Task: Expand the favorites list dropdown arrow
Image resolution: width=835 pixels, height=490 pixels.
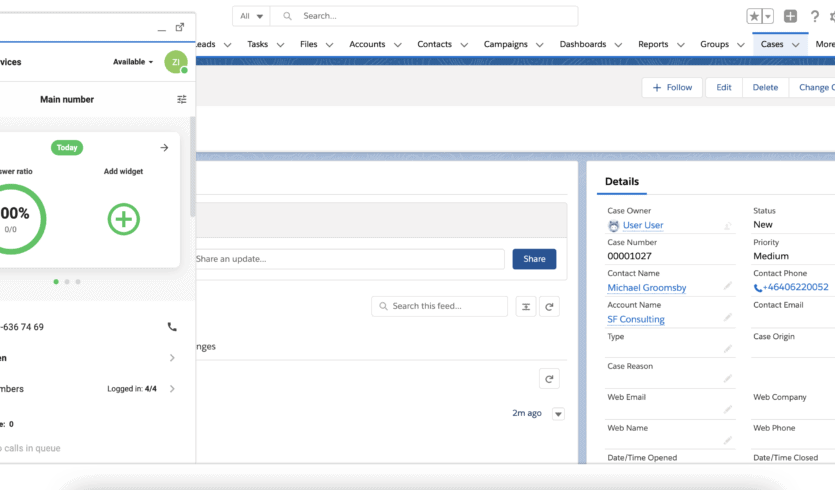Action: tap(767, 16)
